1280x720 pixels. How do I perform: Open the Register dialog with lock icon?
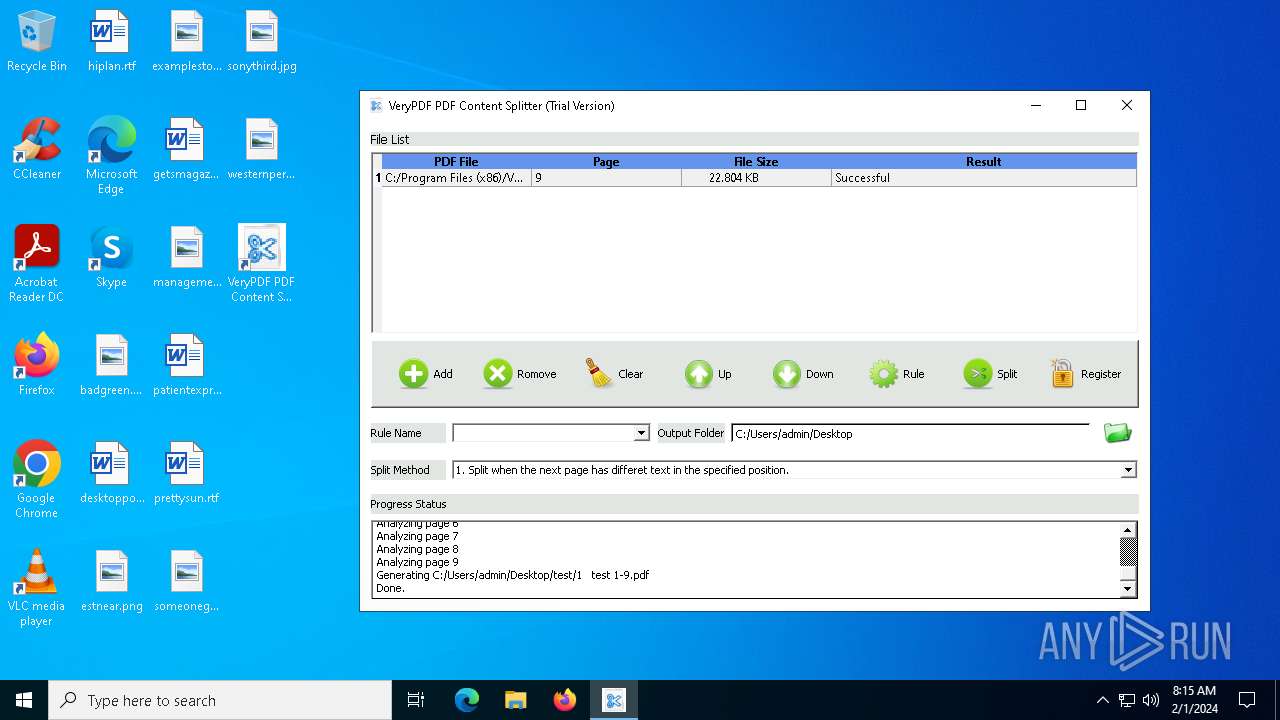[1085, 374]
